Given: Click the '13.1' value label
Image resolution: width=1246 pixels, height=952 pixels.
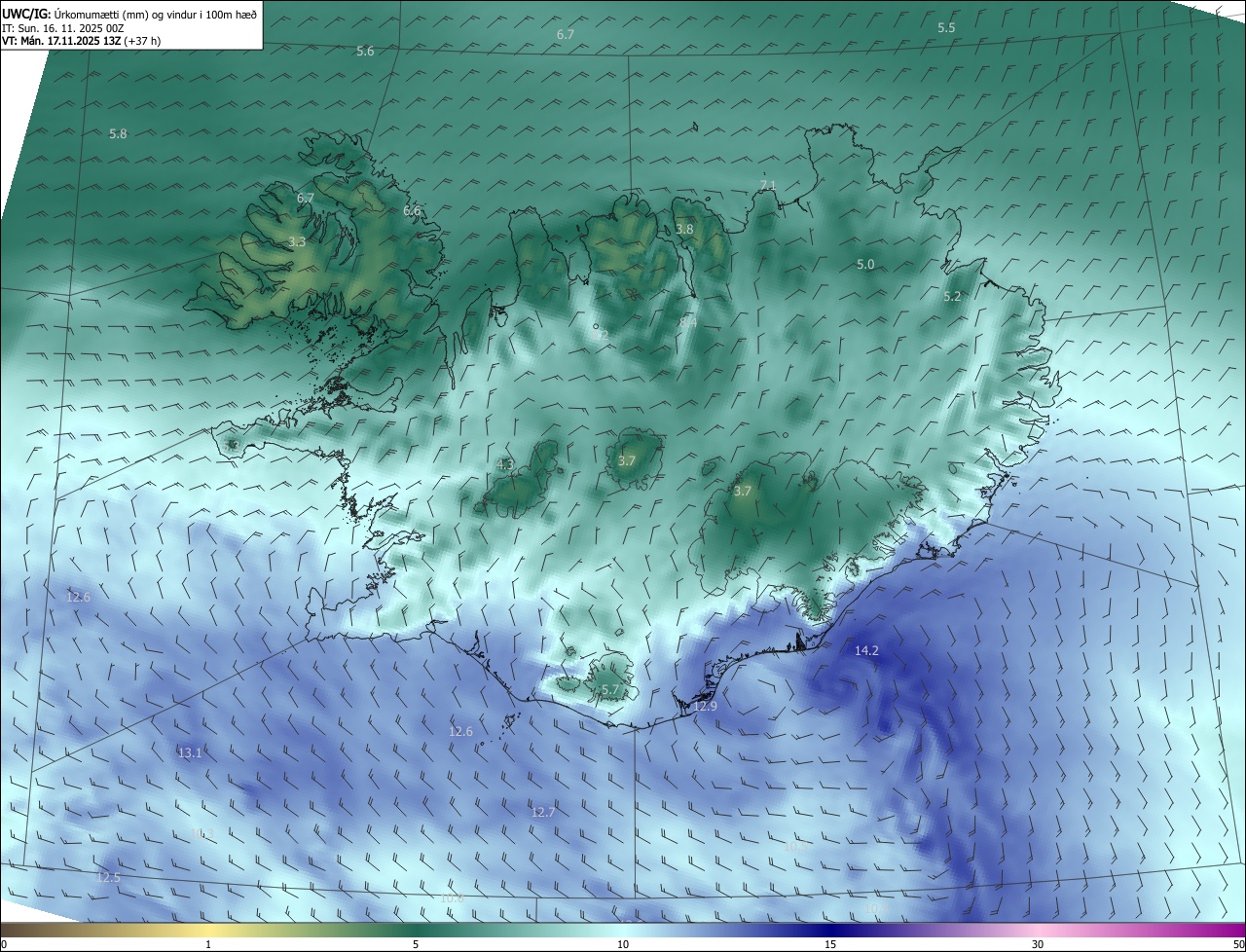Looking at the screenshot, I should (x=190, y=752).
